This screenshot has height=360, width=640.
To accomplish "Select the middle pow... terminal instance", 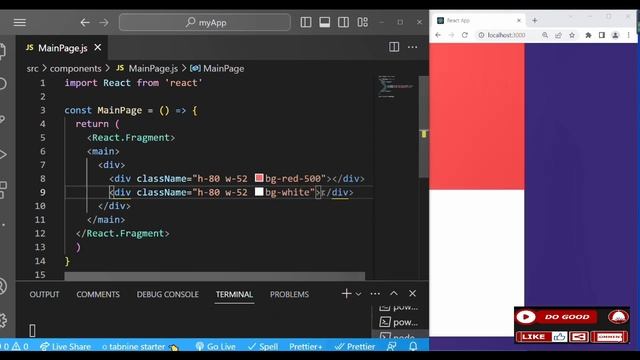I will 399,322.
